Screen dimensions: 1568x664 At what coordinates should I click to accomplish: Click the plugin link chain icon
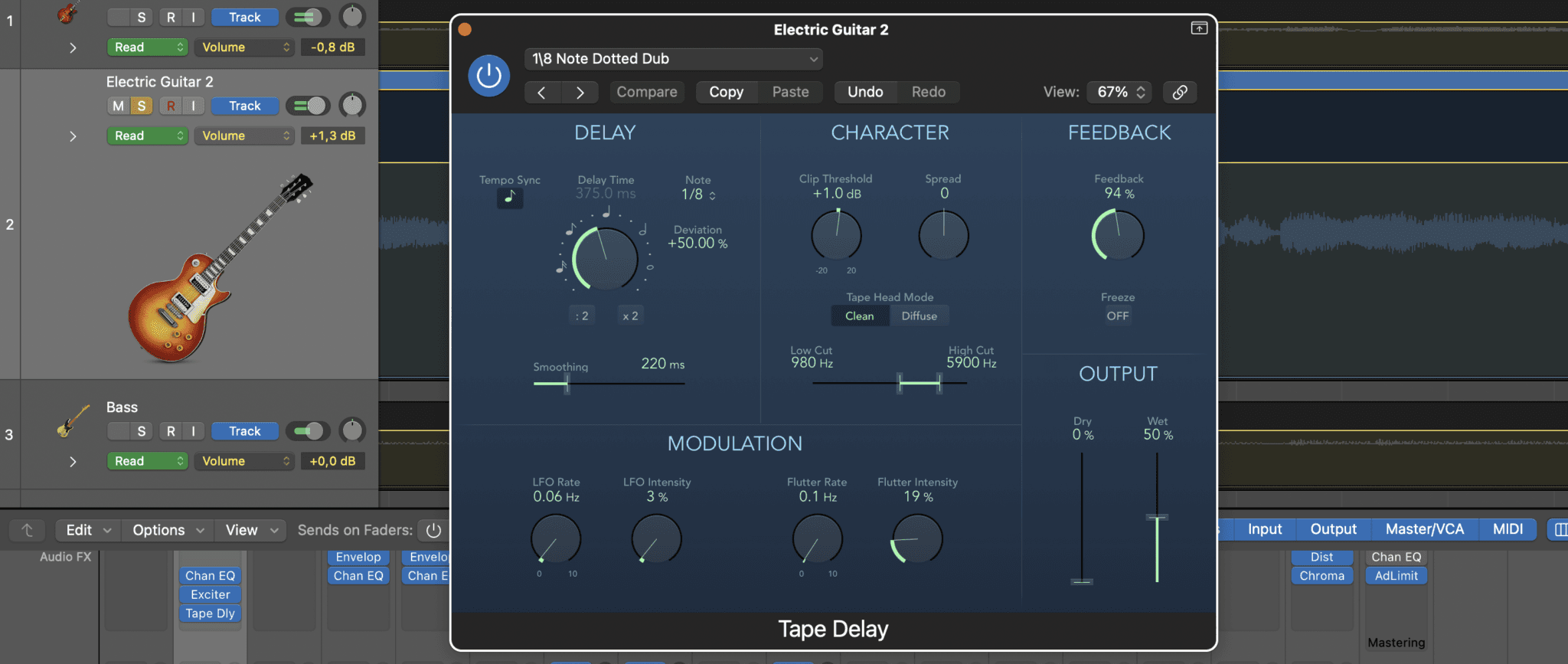point(1180,92)
